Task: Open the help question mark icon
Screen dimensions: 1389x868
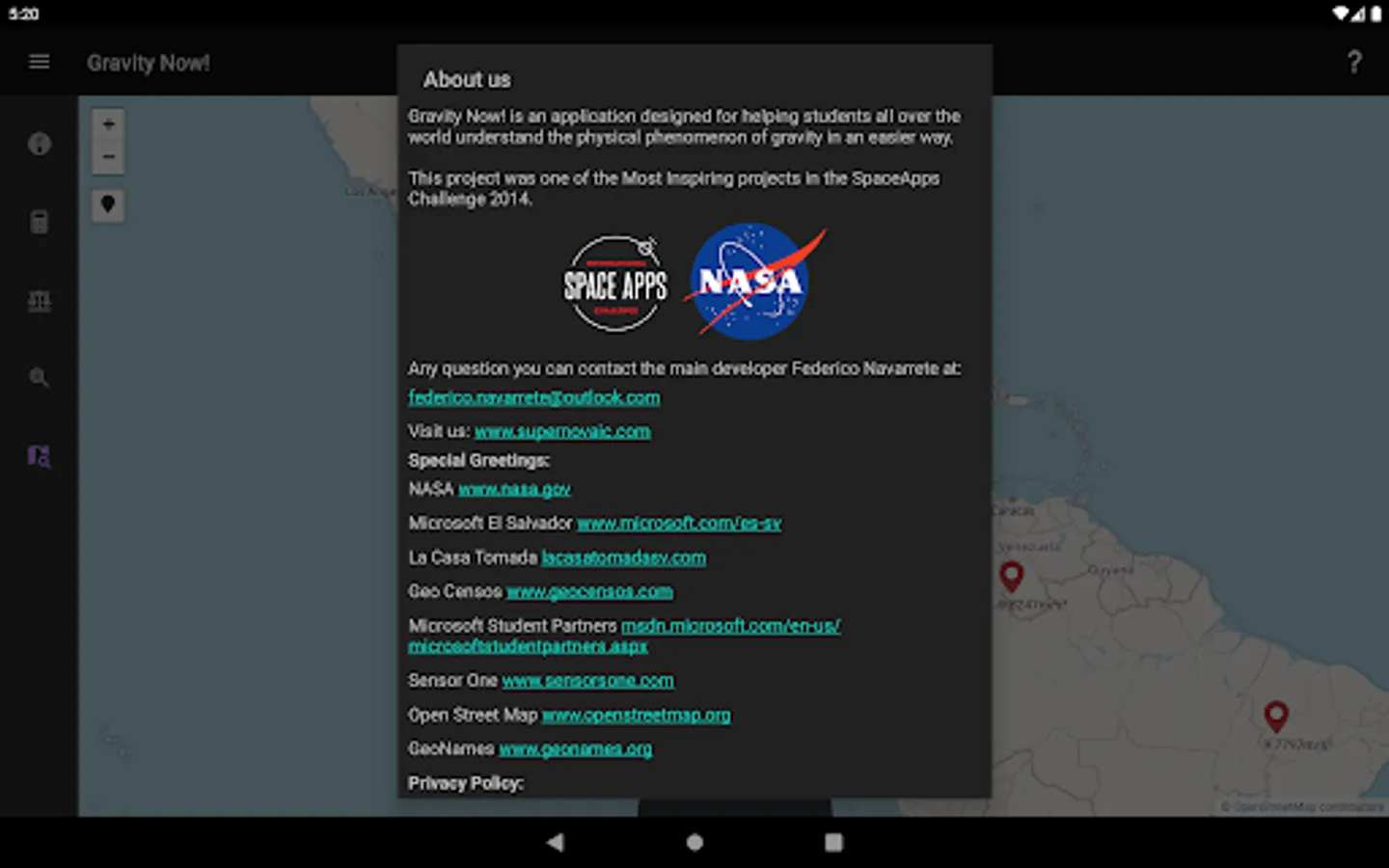Action: [x=1354, y=63]
